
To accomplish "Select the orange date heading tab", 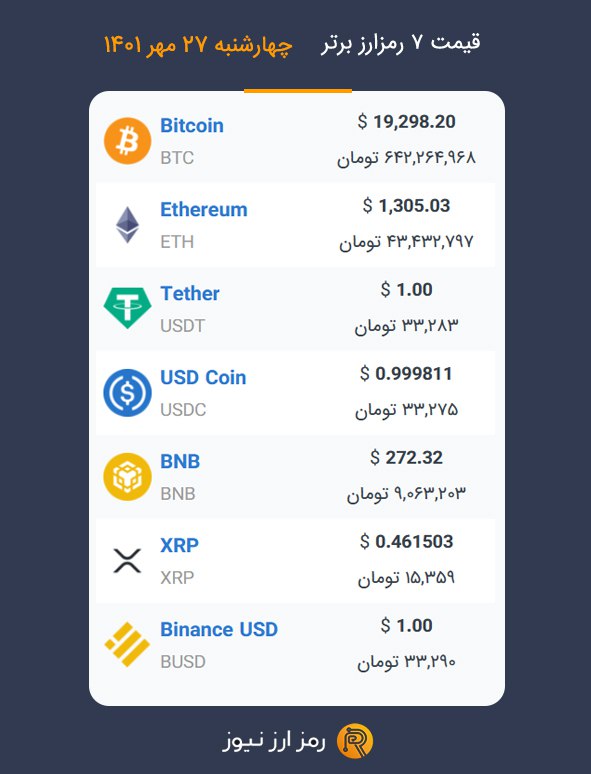I will 198,44.
